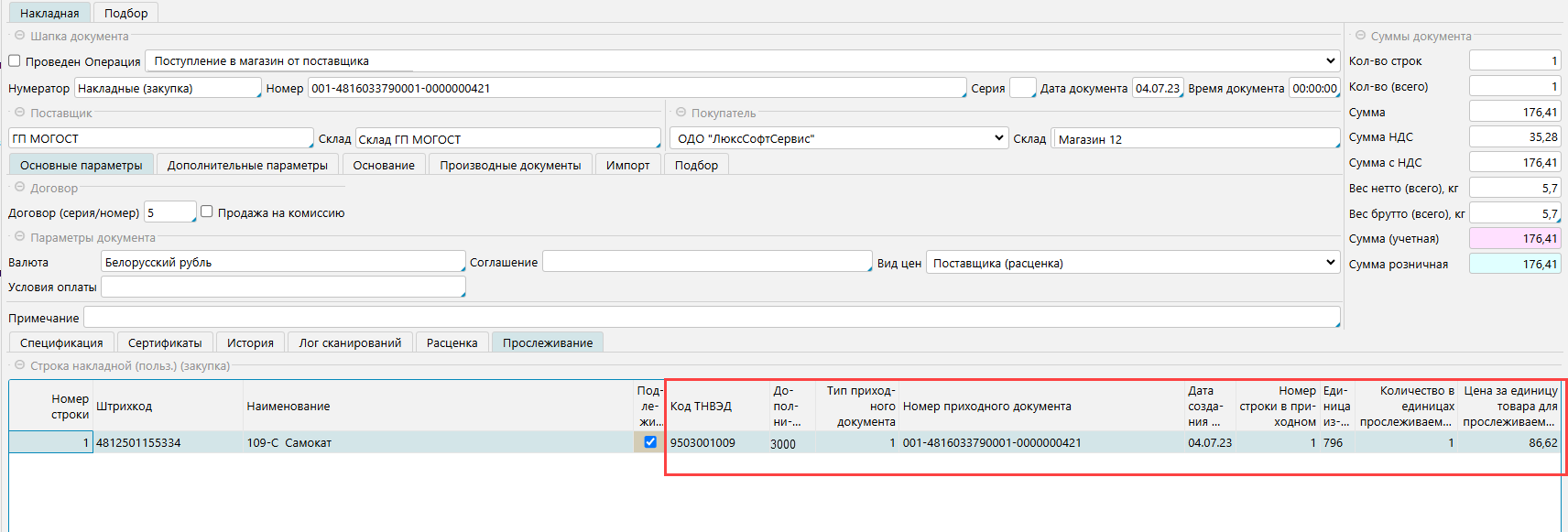Collapse the Суммы документа section icon
The height and width of the screenshot is (532, 1568).
[x=1360, y=36]
